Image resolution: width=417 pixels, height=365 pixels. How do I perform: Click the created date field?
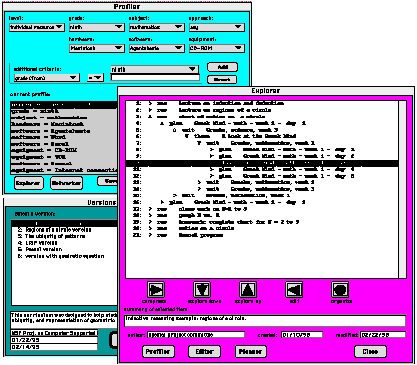click(x=302, y=335)
